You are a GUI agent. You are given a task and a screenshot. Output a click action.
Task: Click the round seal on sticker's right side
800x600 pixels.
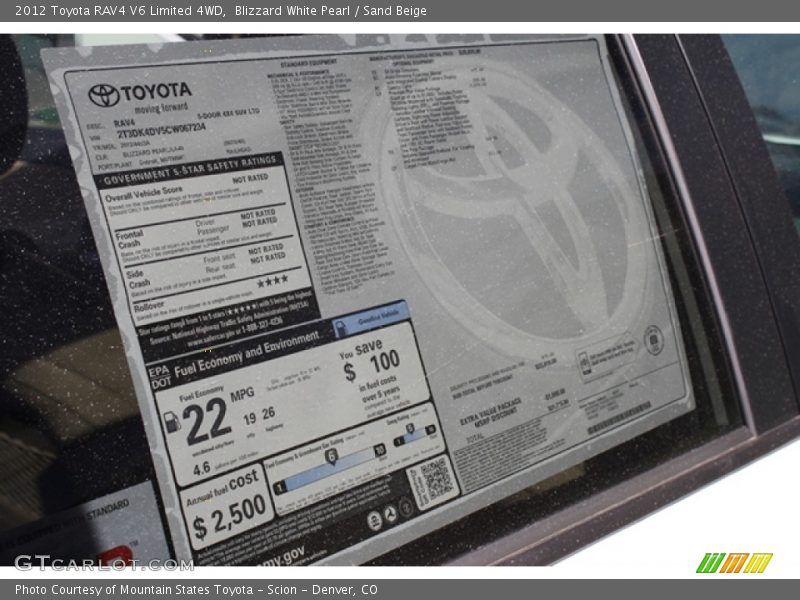pos(654,340)
